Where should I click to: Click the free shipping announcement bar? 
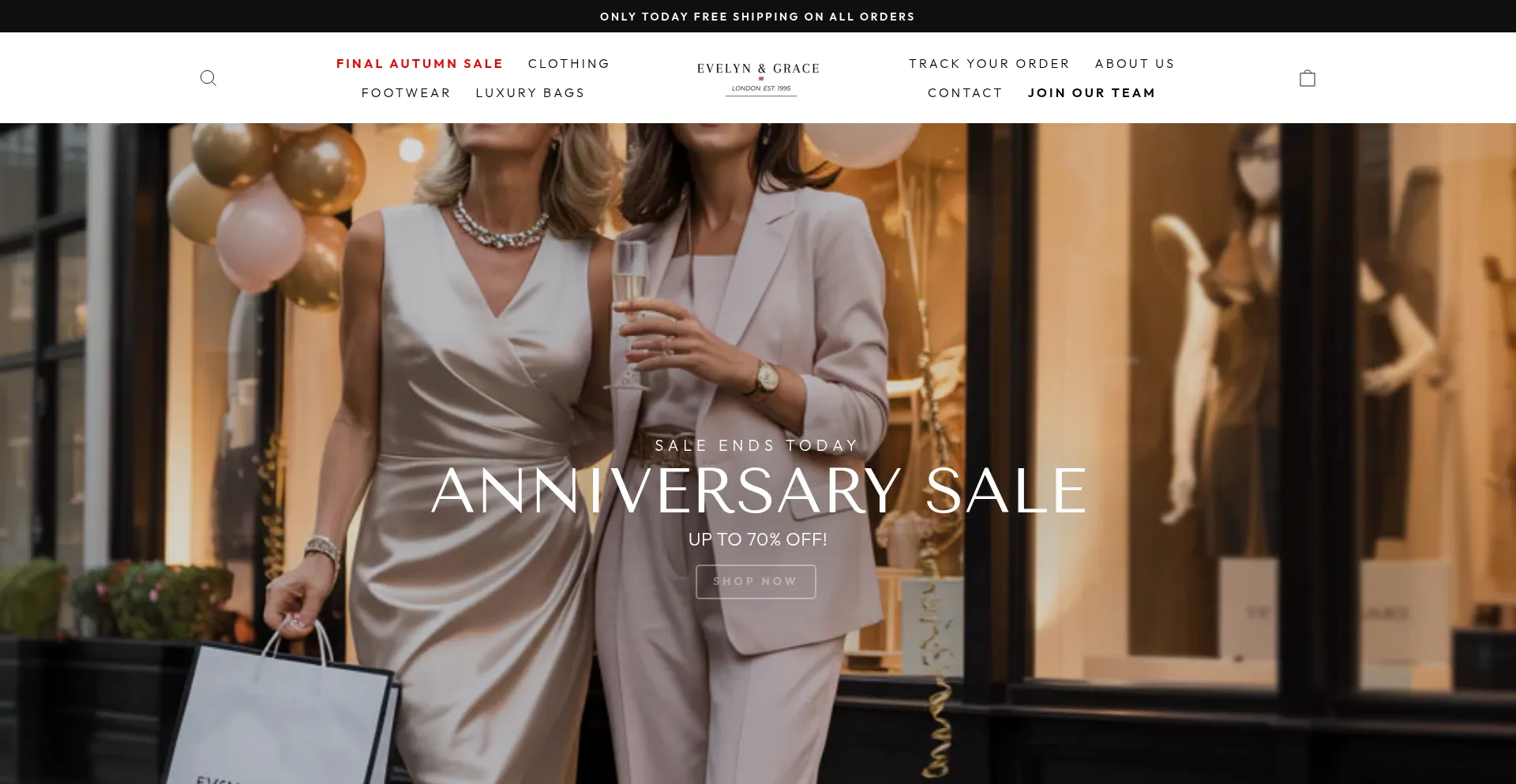click(x=758, y=17)
